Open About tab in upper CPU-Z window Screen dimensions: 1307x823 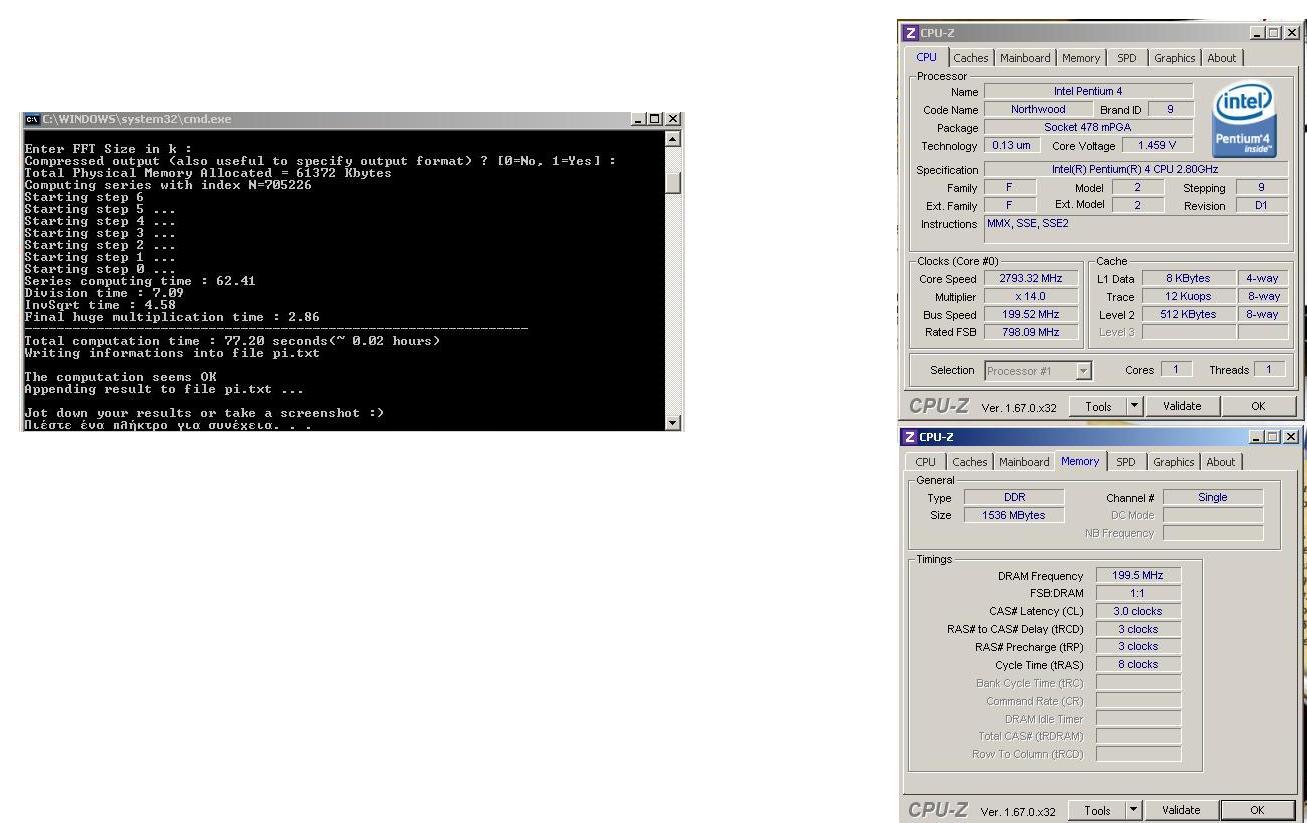pyautogui.click(x=1221, y=58)
